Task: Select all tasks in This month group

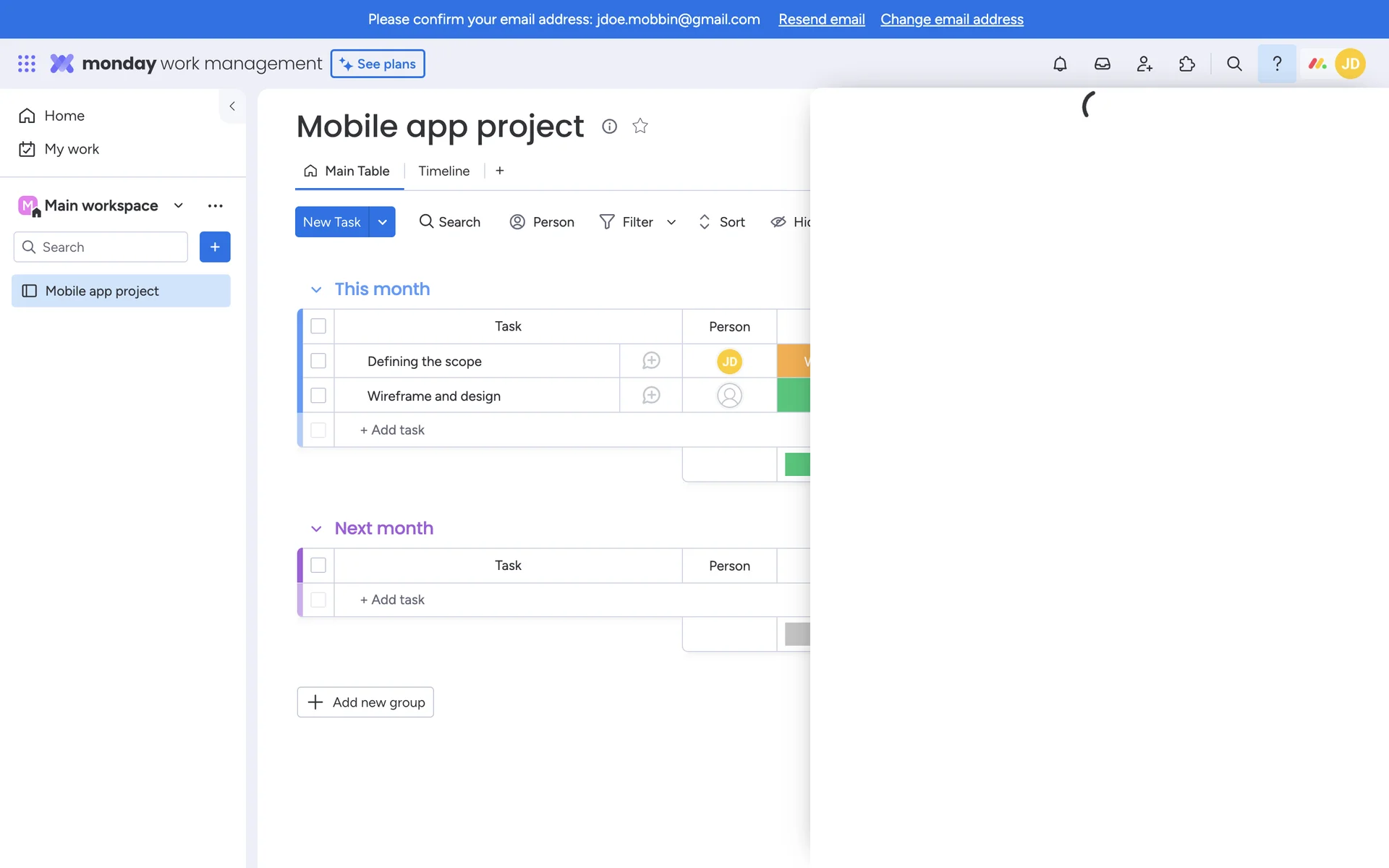Action: (318, 326)
